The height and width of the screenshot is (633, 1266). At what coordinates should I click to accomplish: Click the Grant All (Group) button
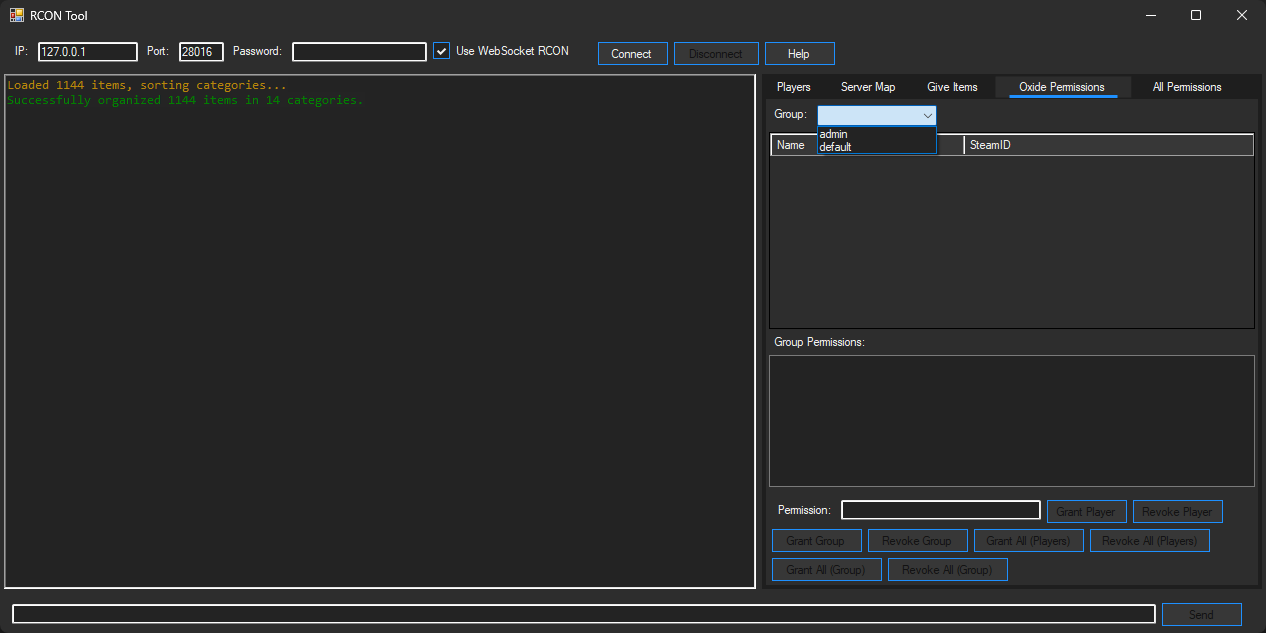click(x=826, y=569)
